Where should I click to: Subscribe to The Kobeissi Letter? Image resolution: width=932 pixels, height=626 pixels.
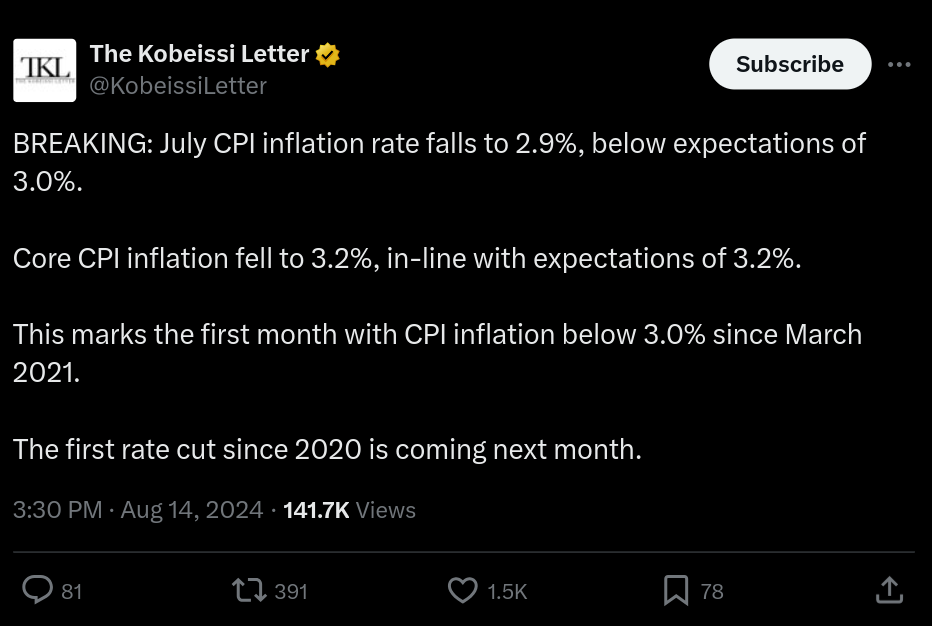(790, 64)
